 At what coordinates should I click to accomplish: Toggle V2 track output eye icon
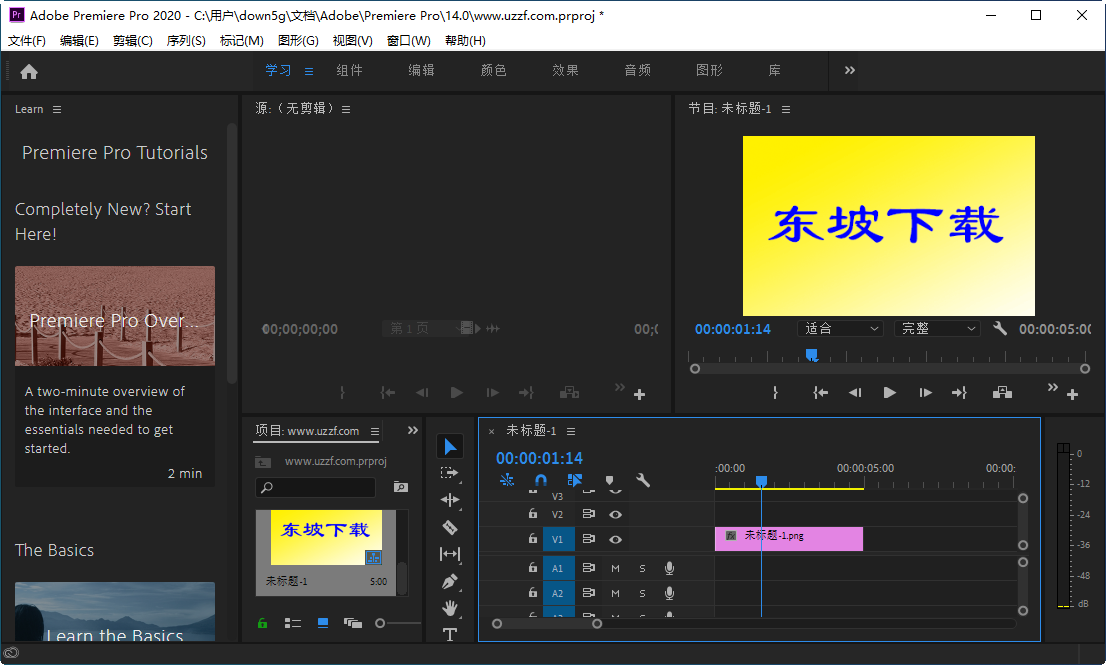pos(617,514)
